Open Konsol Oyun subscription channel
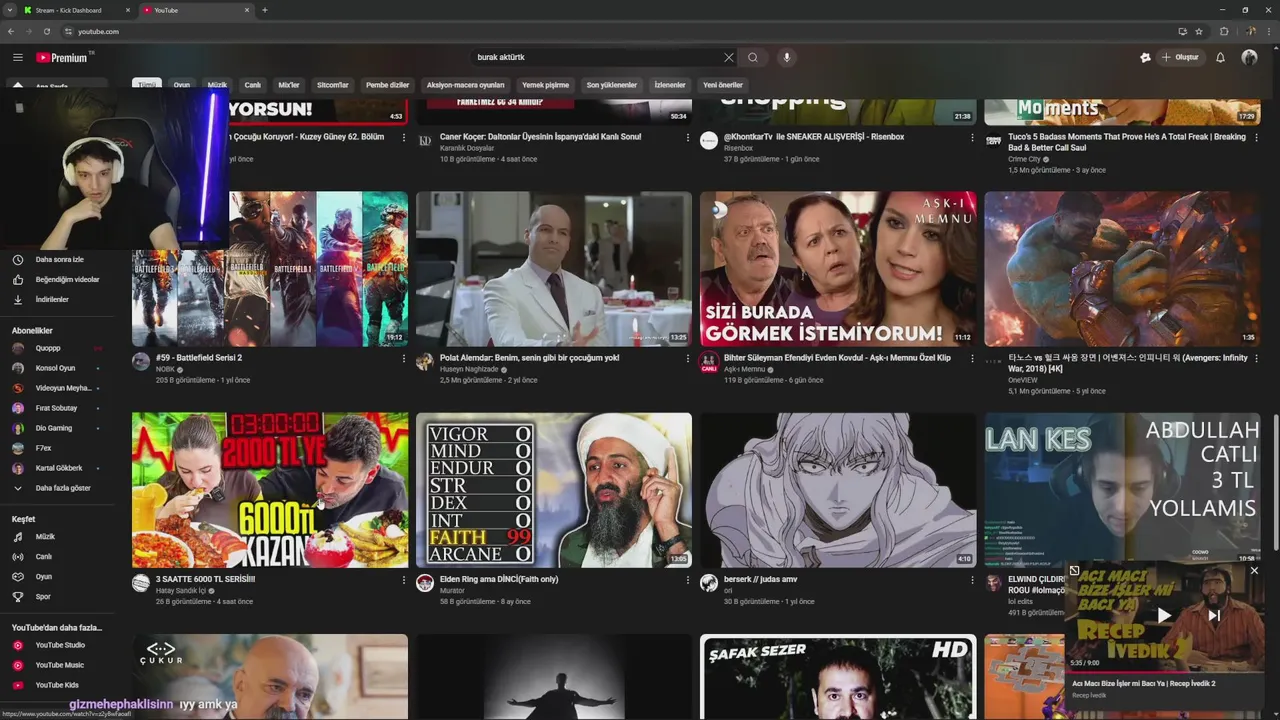The height and width of the screenshot is (720, 1280). click(x=58, y=368)
